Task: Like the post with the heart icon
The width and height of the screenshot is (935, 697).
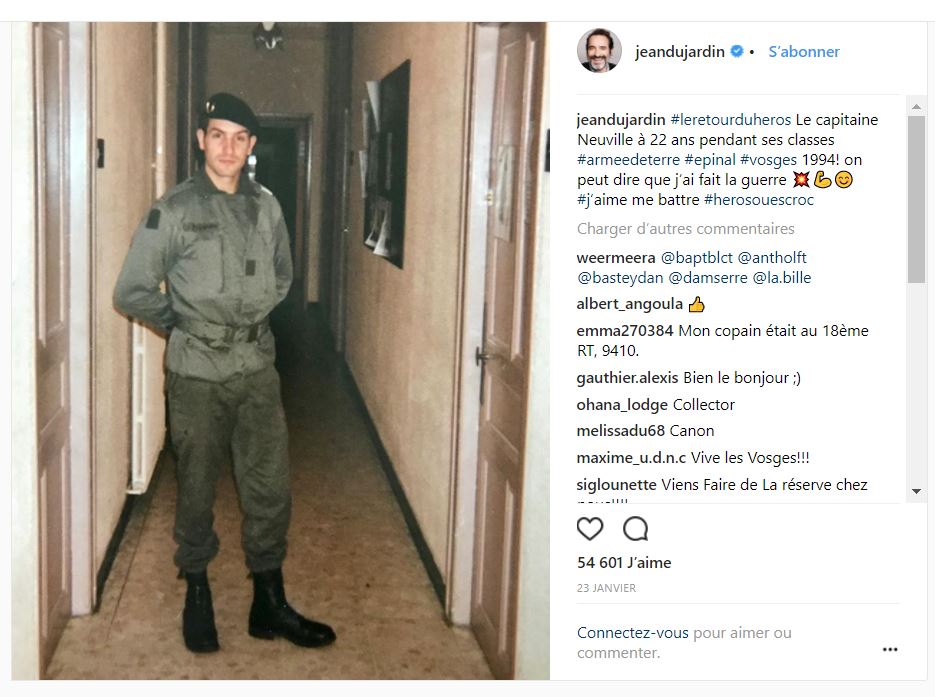Action: coord(590,528)
